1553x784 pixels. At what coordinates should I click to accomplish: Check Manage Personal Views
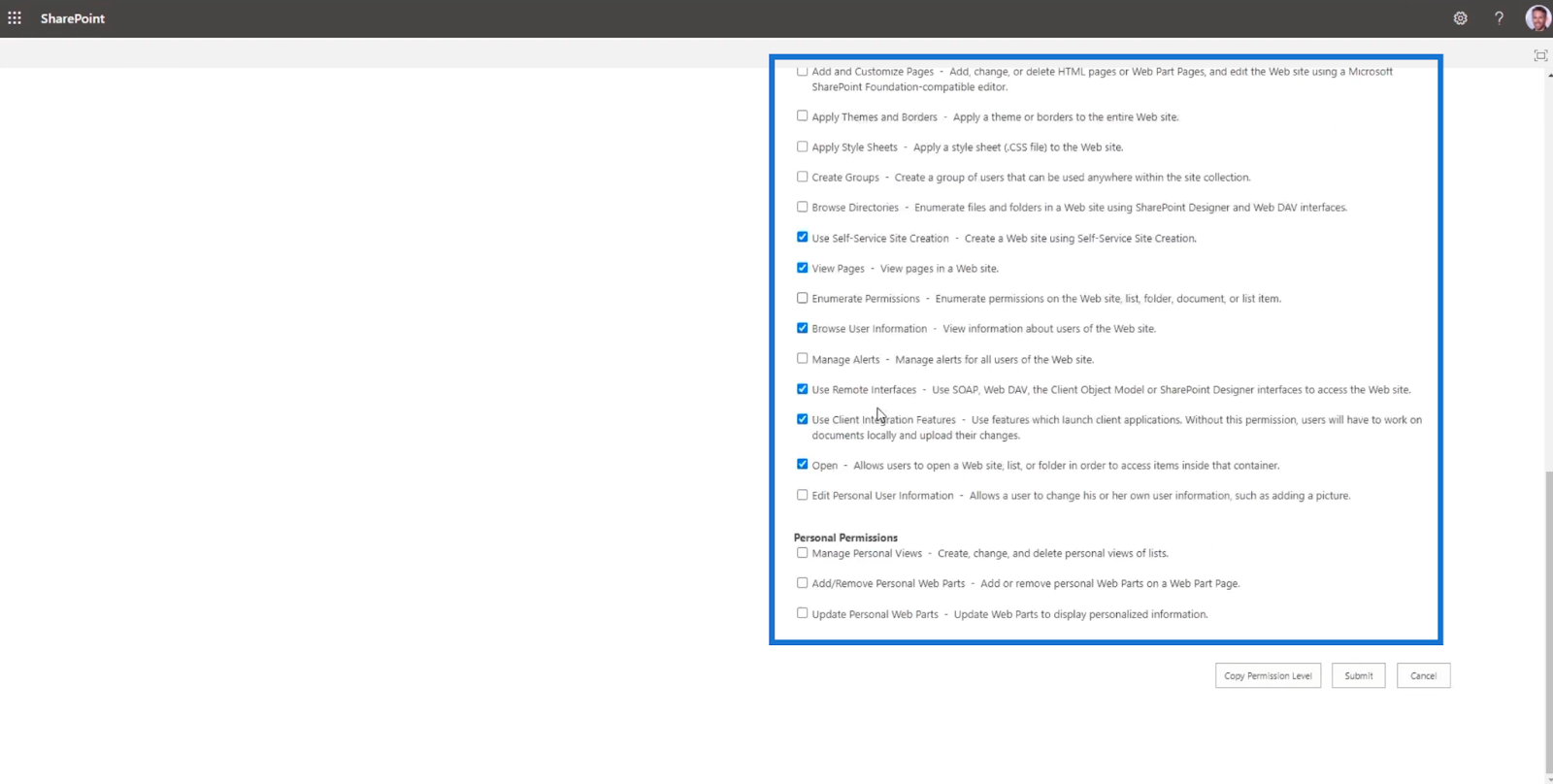point(802,553)
